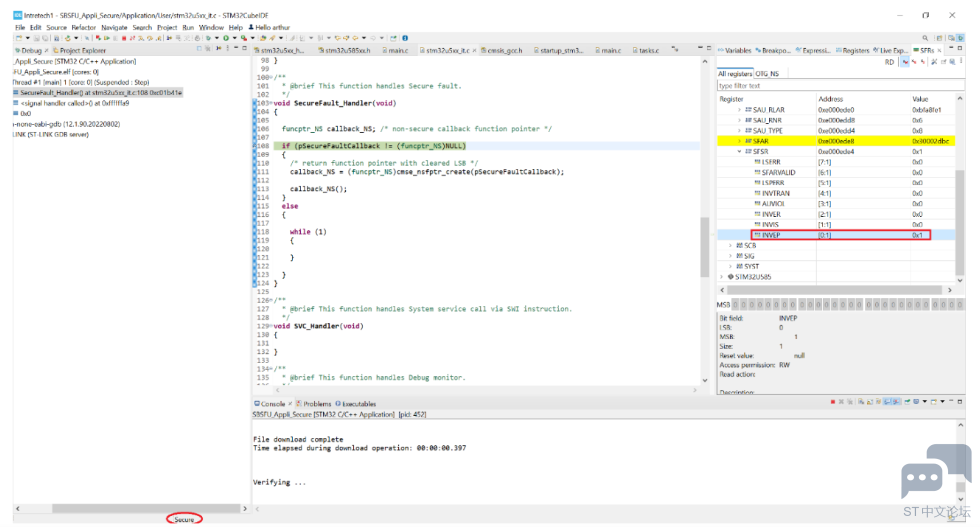980x527 pixels.
Task: Click the green Run icon in toolbar
Action: [x=226, y=38]
